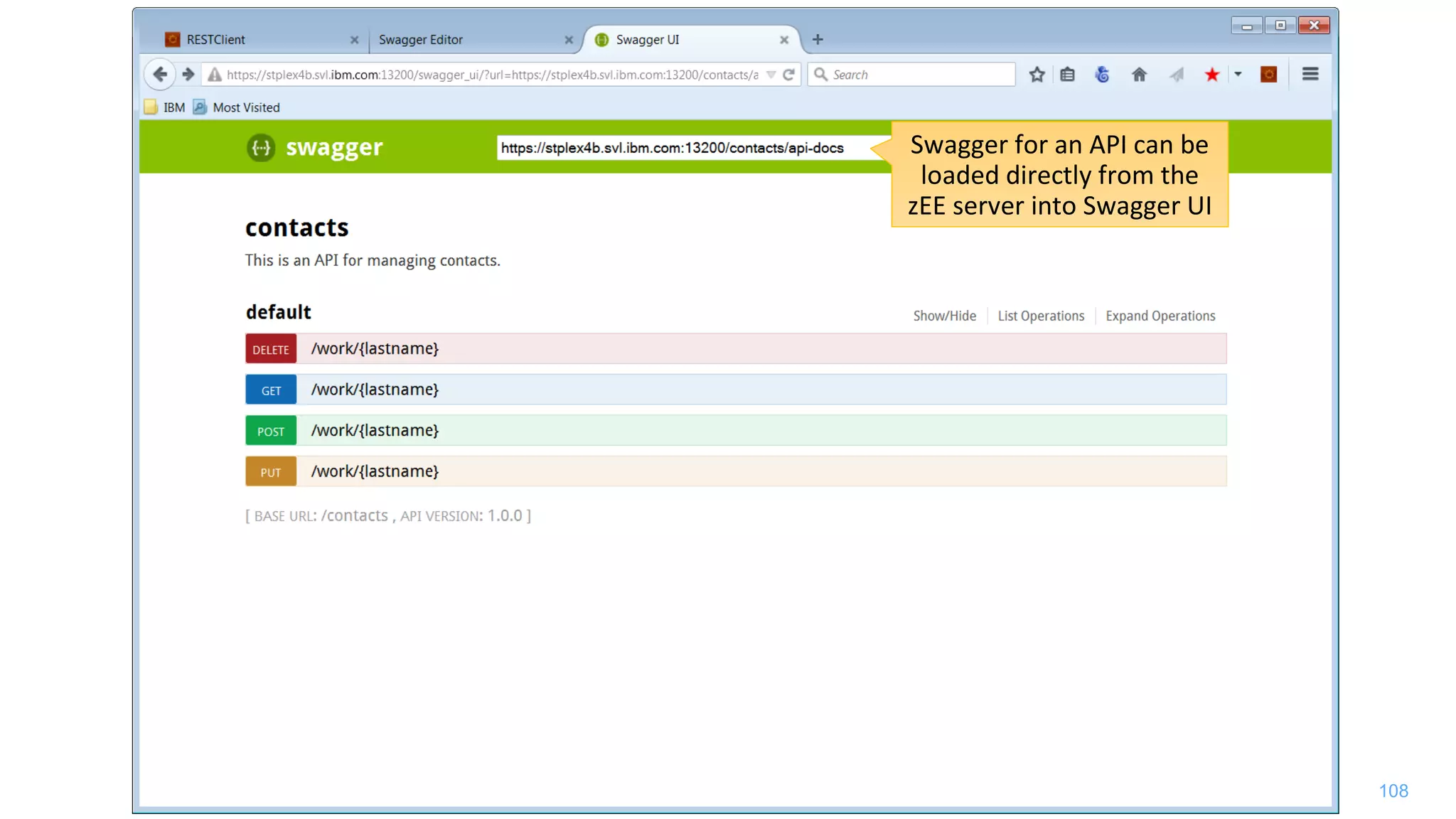This screenshot has height=819, width=1456.
Task: Open the Most Visited bookmarks
Action: (x=237, y=107)
